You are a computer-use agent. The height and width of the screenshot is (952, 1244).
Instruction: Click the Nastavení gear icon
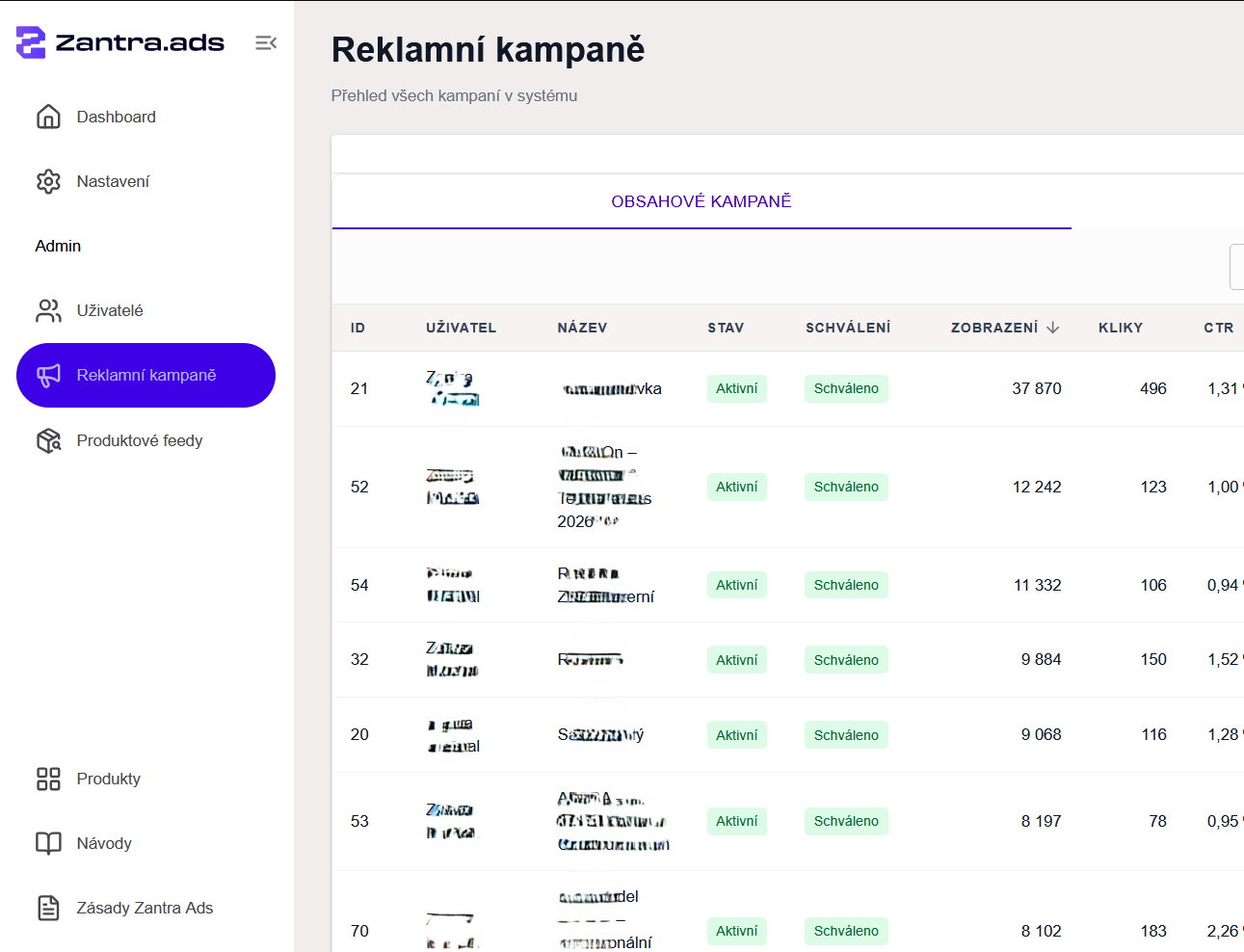point(48,181)
